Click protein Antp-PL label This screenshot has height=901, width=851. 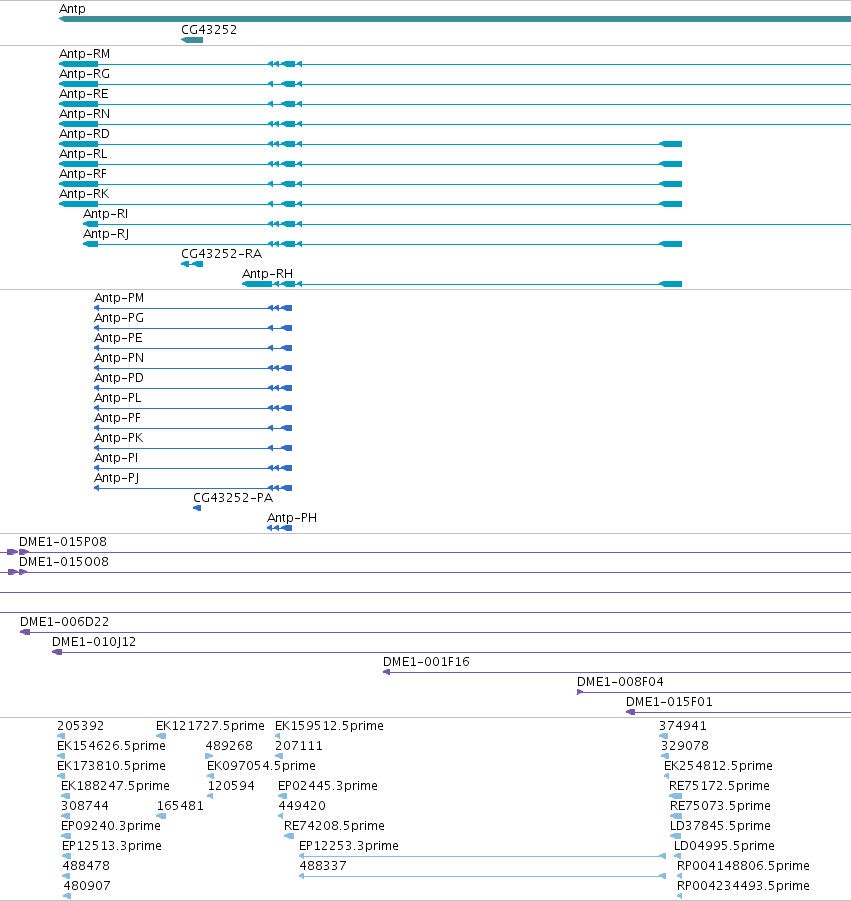(118, 398)
